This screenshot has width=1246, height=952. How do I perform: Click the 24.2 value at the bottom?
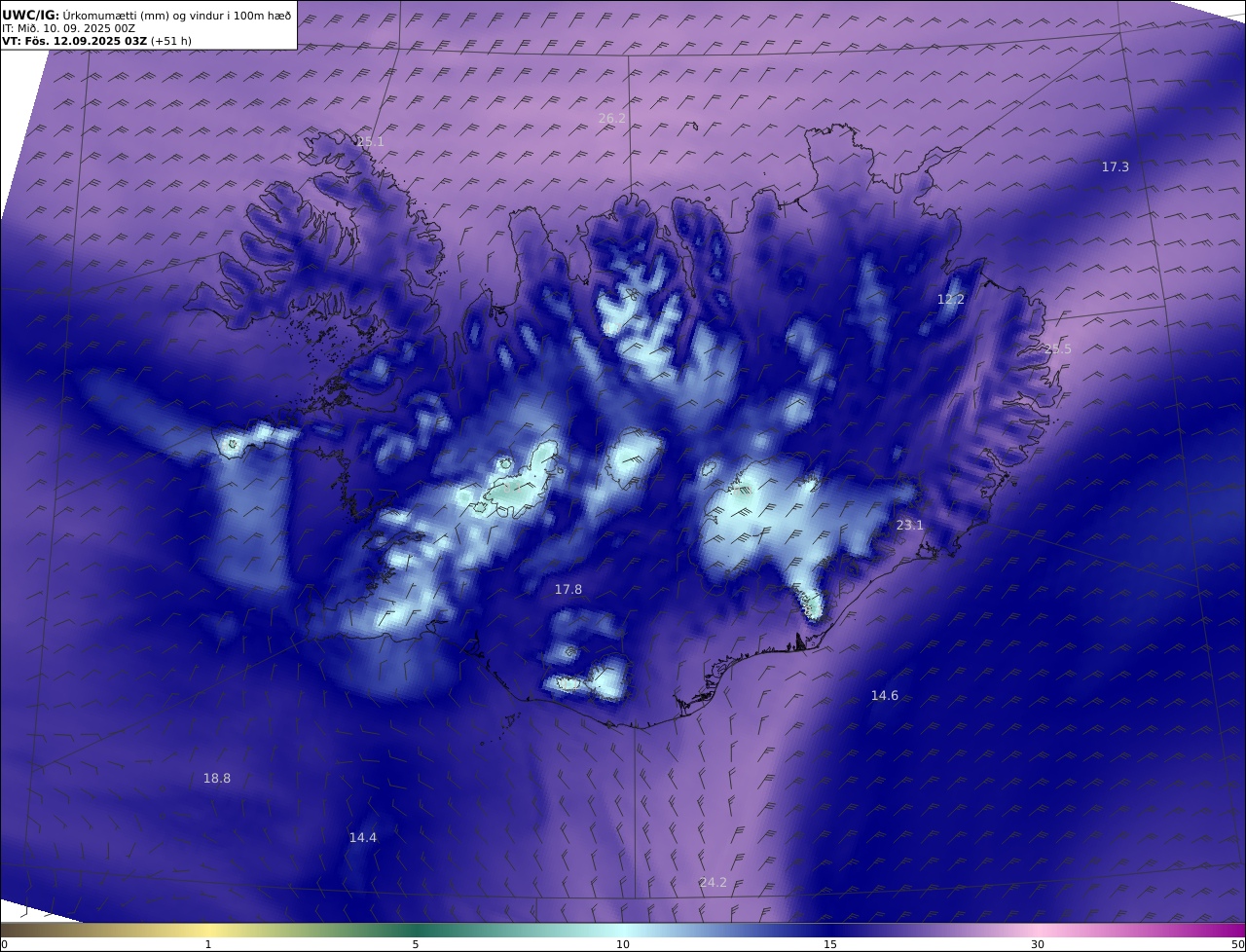[714, 883]
